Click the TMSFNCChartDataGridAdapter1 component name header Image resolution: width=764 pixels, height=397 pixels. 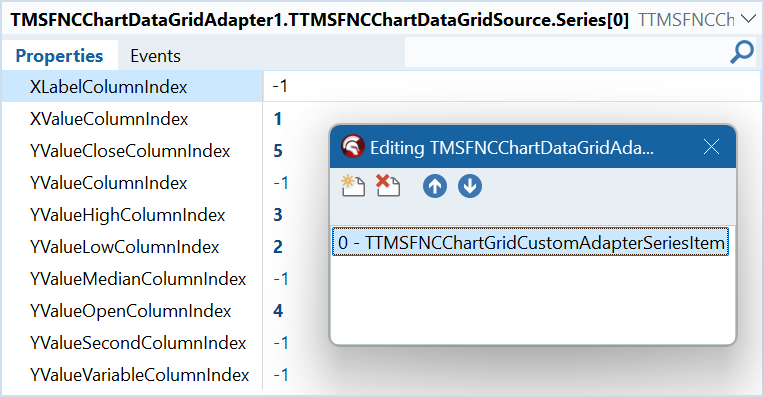320,20
